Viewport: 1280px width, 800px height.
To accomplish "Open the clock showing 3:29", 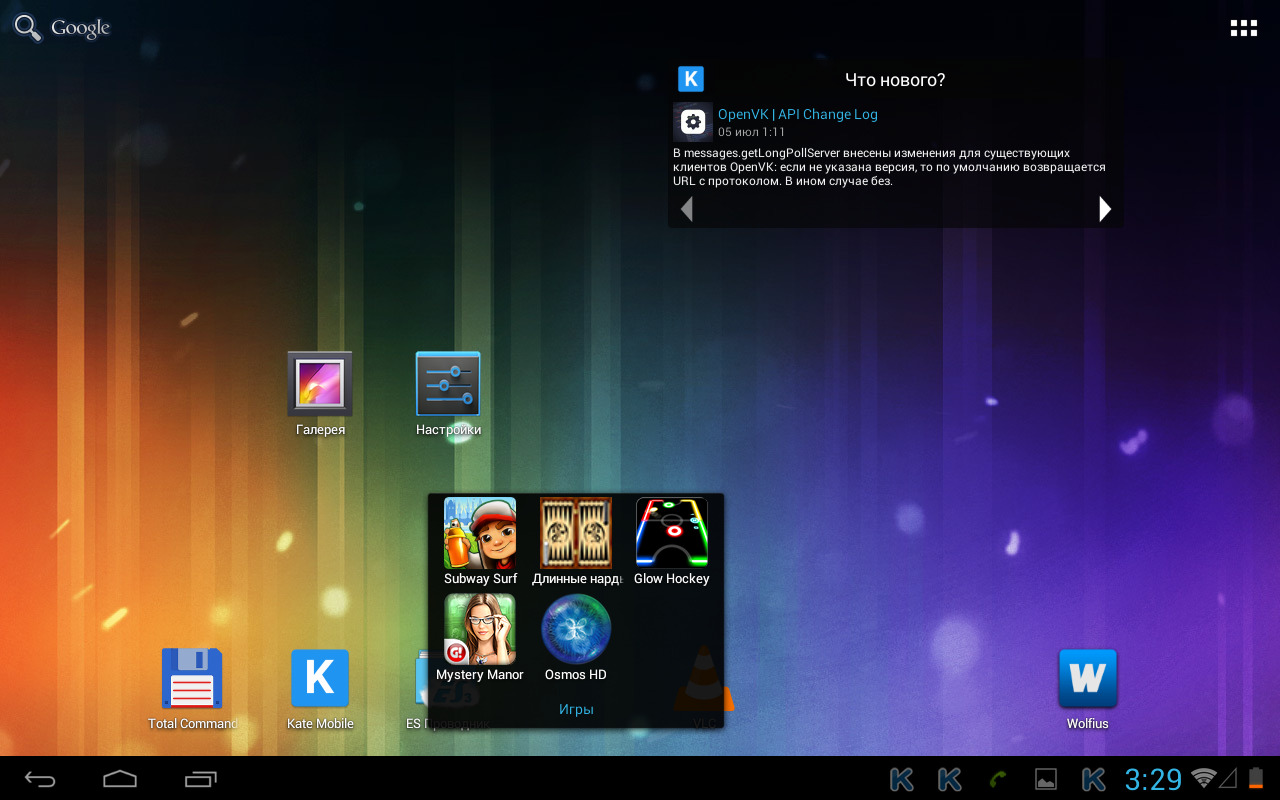I will pos(1153,780).
